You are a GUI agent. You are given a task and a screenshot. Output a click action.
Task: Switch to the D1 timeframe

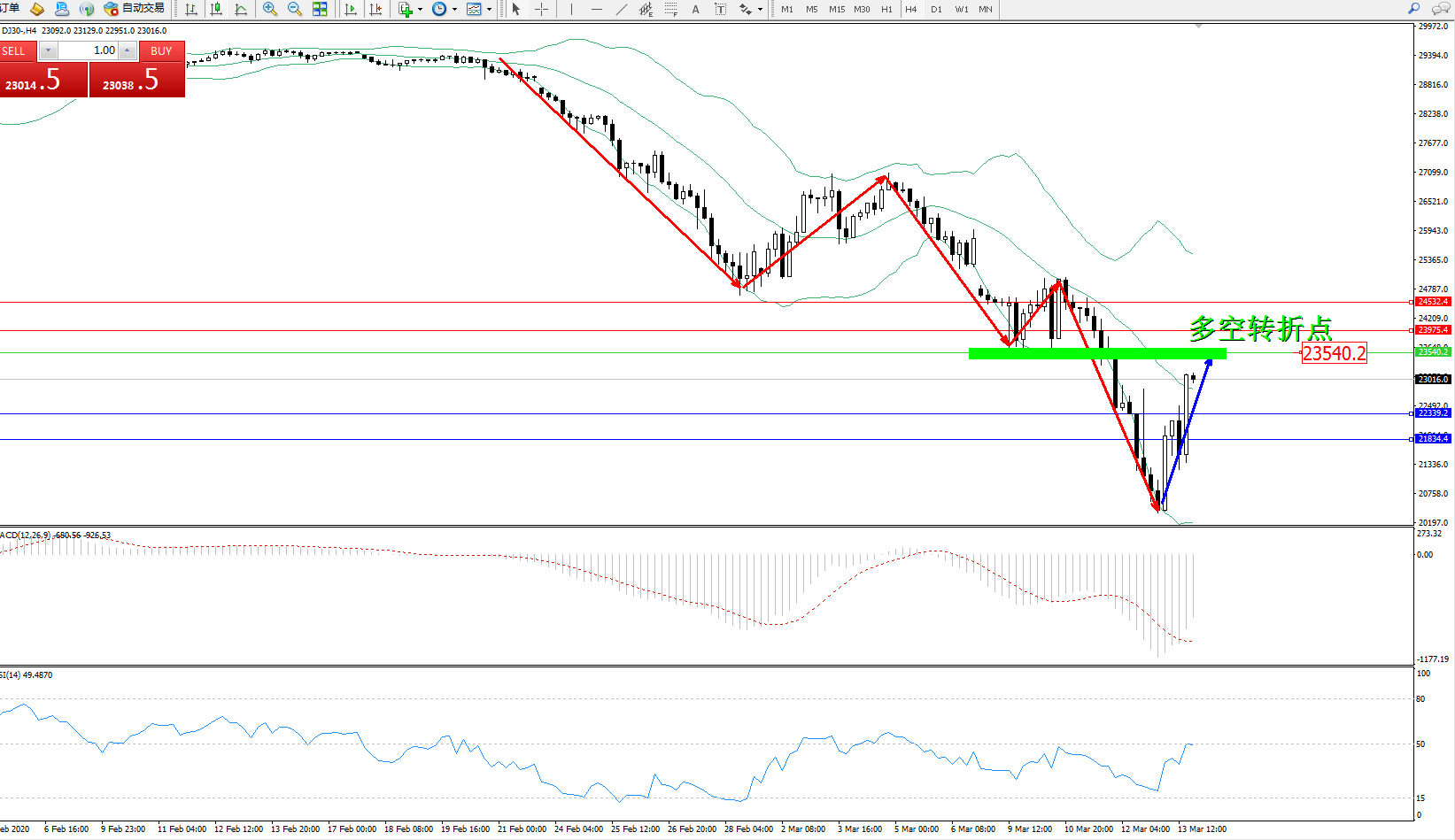tap(936, 9)
